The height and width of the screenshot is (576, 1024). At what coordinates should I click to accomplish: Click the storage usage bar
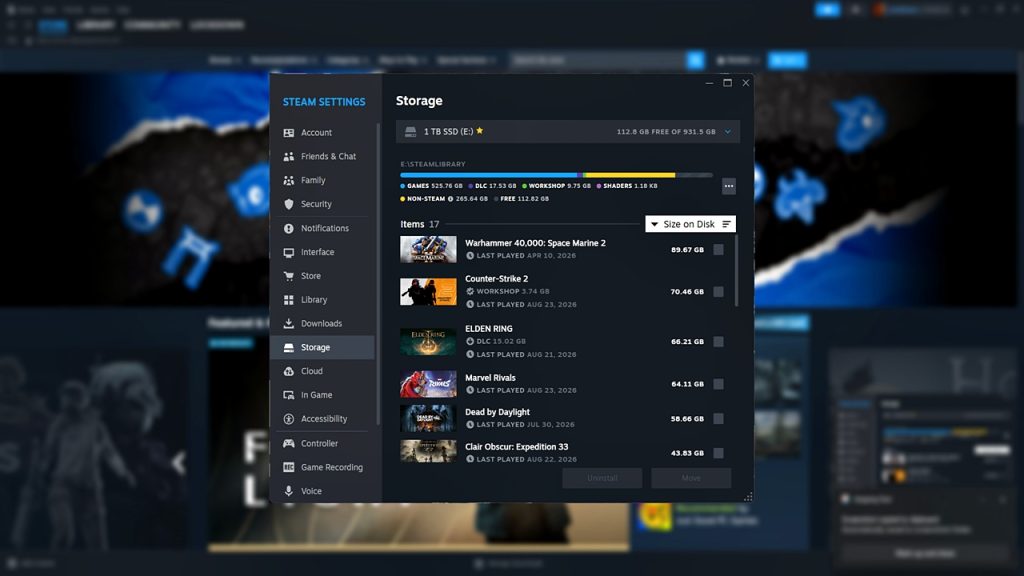tap(556, 175)
